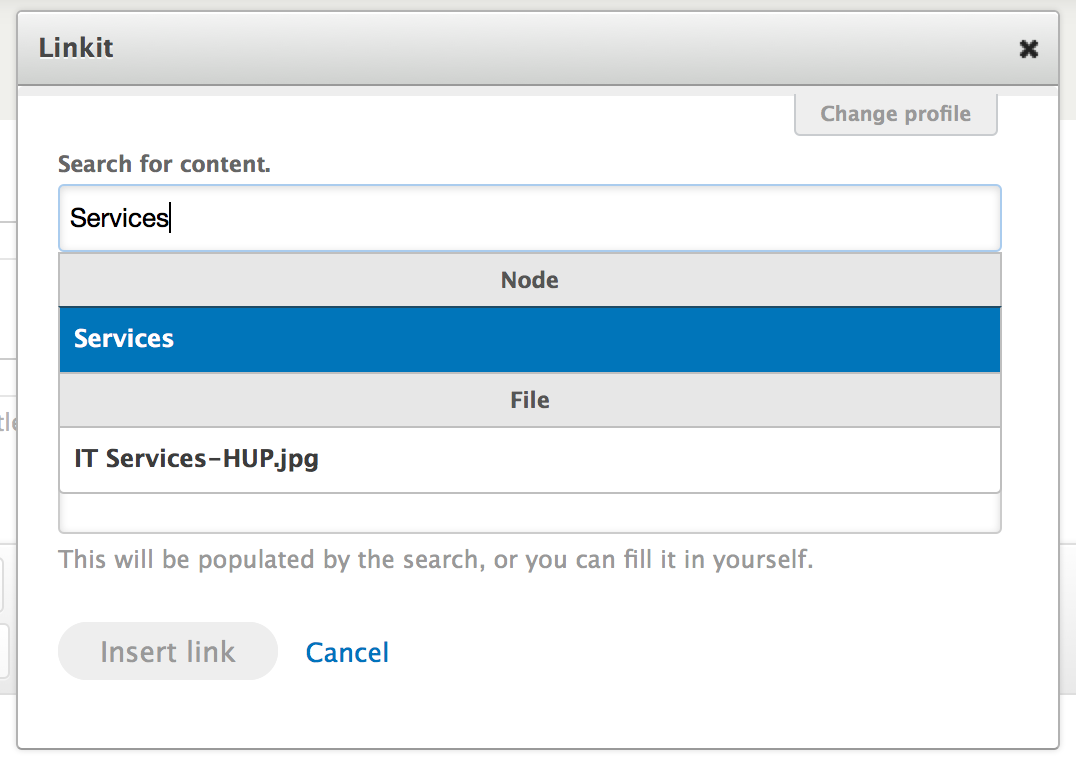Click the blank right side of the Services row
Viewport: 1076px width, 776px height.
click(x=800, y=339)
